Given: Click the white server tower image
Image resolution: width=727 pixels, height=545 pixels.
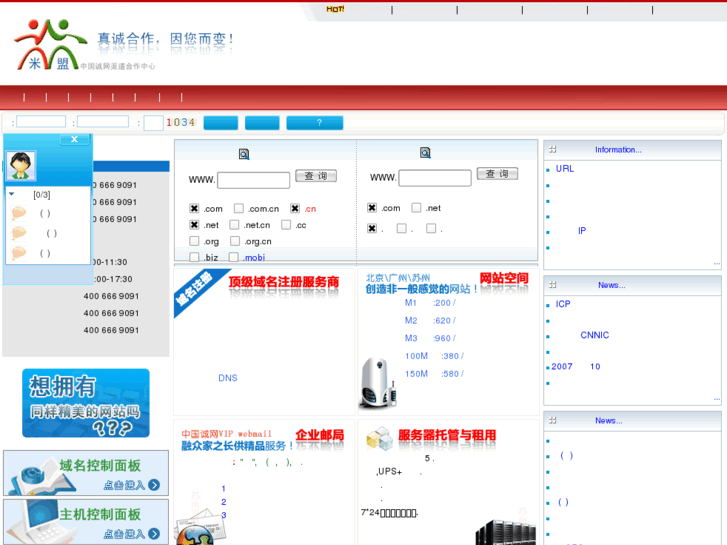Looking at the screenshot, I should point(378,383).
